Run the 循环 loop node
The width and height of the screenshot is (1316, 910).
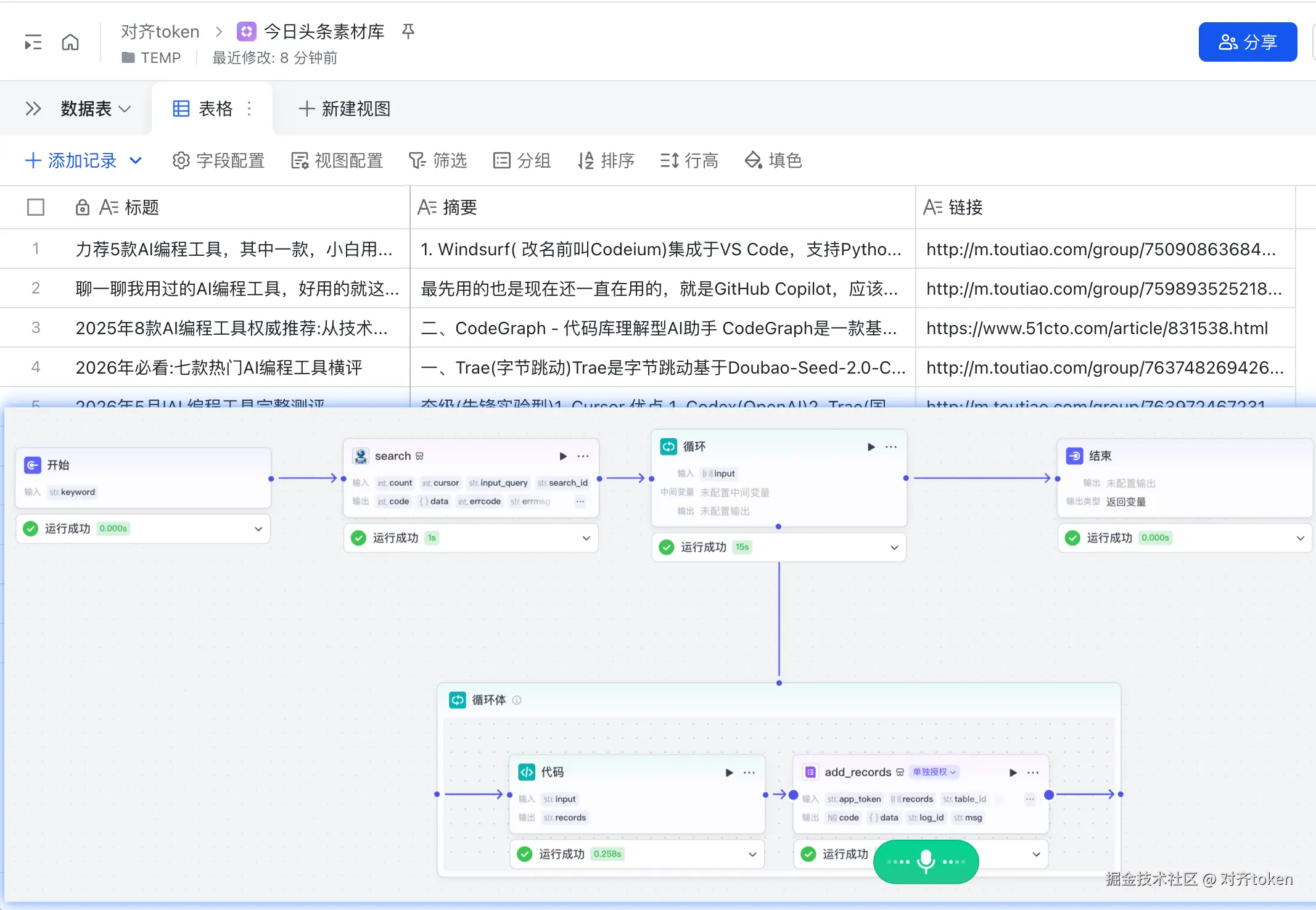[x=871, y=447]
